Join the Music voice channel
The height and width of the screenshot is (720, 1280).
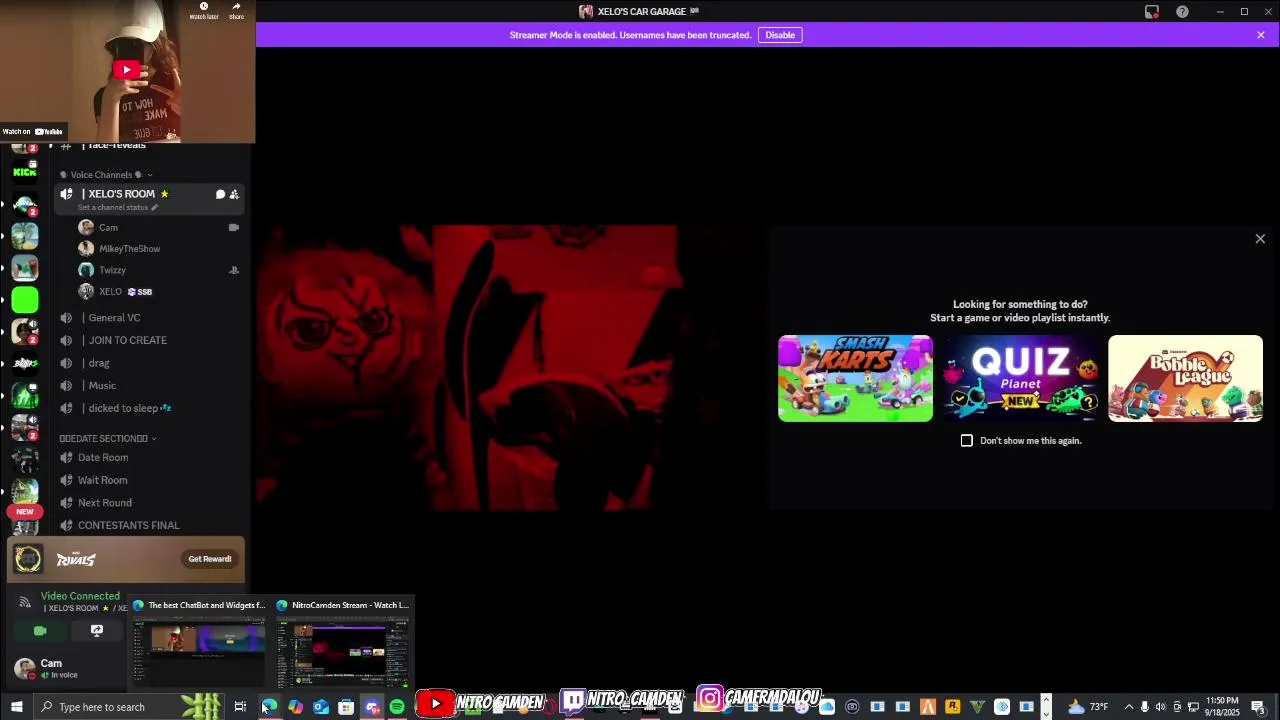point(150,386)
